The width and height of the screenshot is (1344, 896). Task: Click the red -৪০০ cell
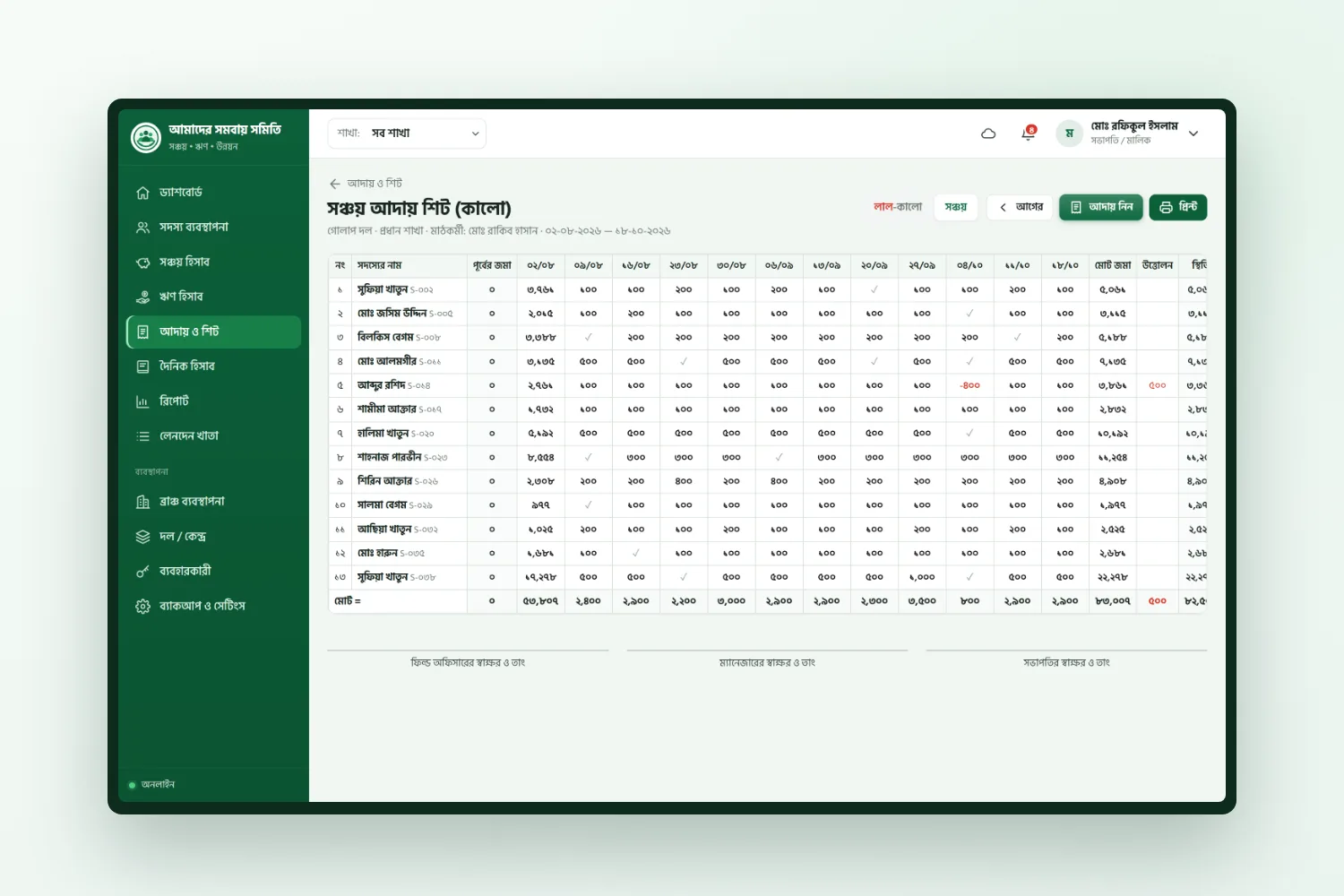(969, 385)
